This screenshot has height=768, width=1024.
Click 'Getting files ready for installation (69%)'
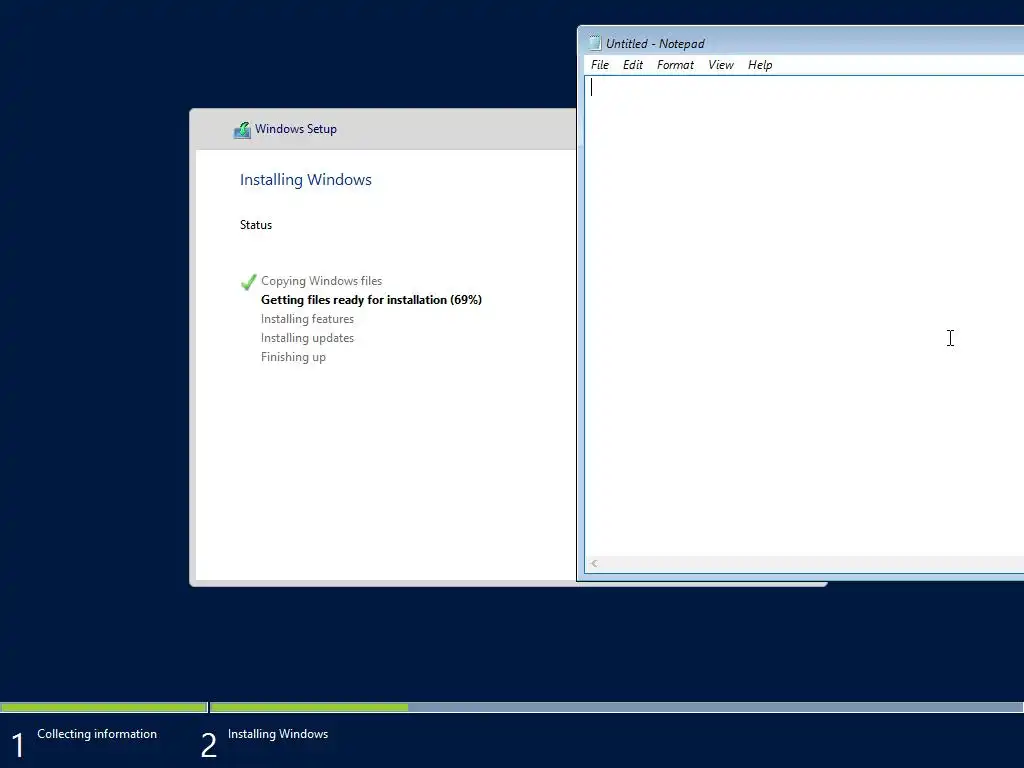[372, 300]
